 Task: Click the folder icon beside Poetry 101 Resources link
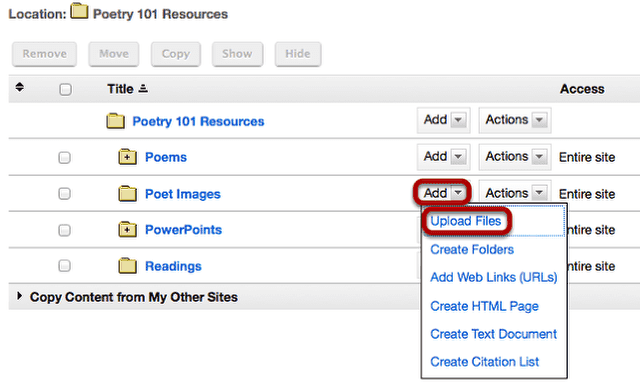click(x=116, y=121)
